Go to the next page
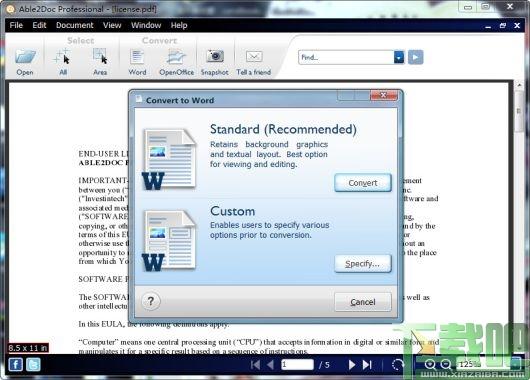 [352, 365]
